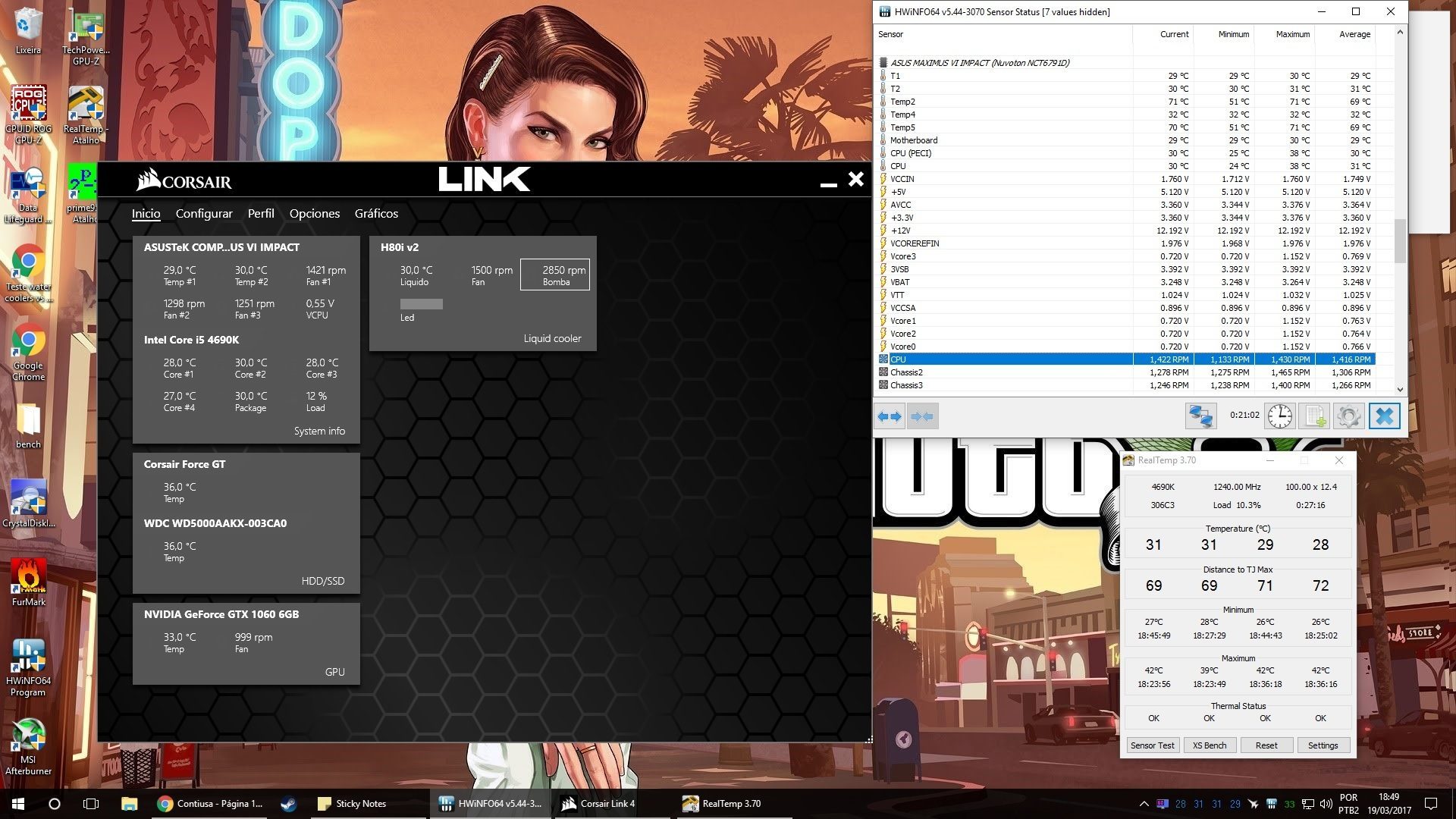Open Steam from taskbar
1456x819 pixels.
click(288, 804)
